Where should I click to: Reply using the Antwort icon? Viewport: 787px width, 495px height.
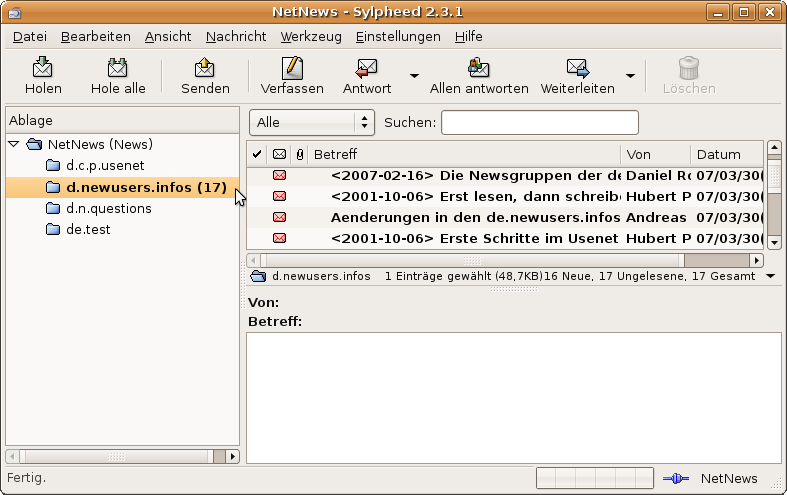click(x=366, y=67)
